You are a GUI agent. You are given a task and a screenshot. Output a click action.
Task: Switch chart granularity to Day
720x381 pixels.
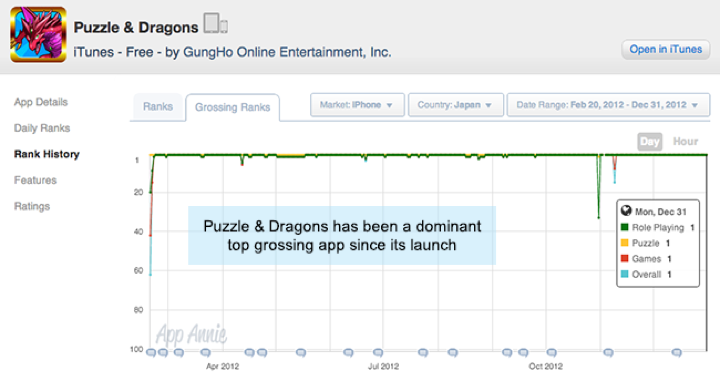pos(649,141)
